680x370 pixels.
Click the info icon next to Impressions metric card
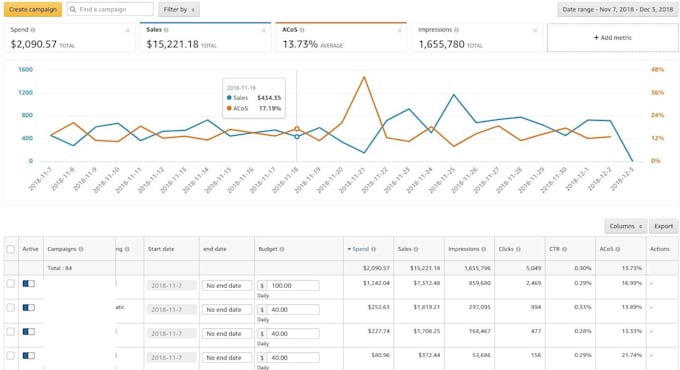(456, 30)
